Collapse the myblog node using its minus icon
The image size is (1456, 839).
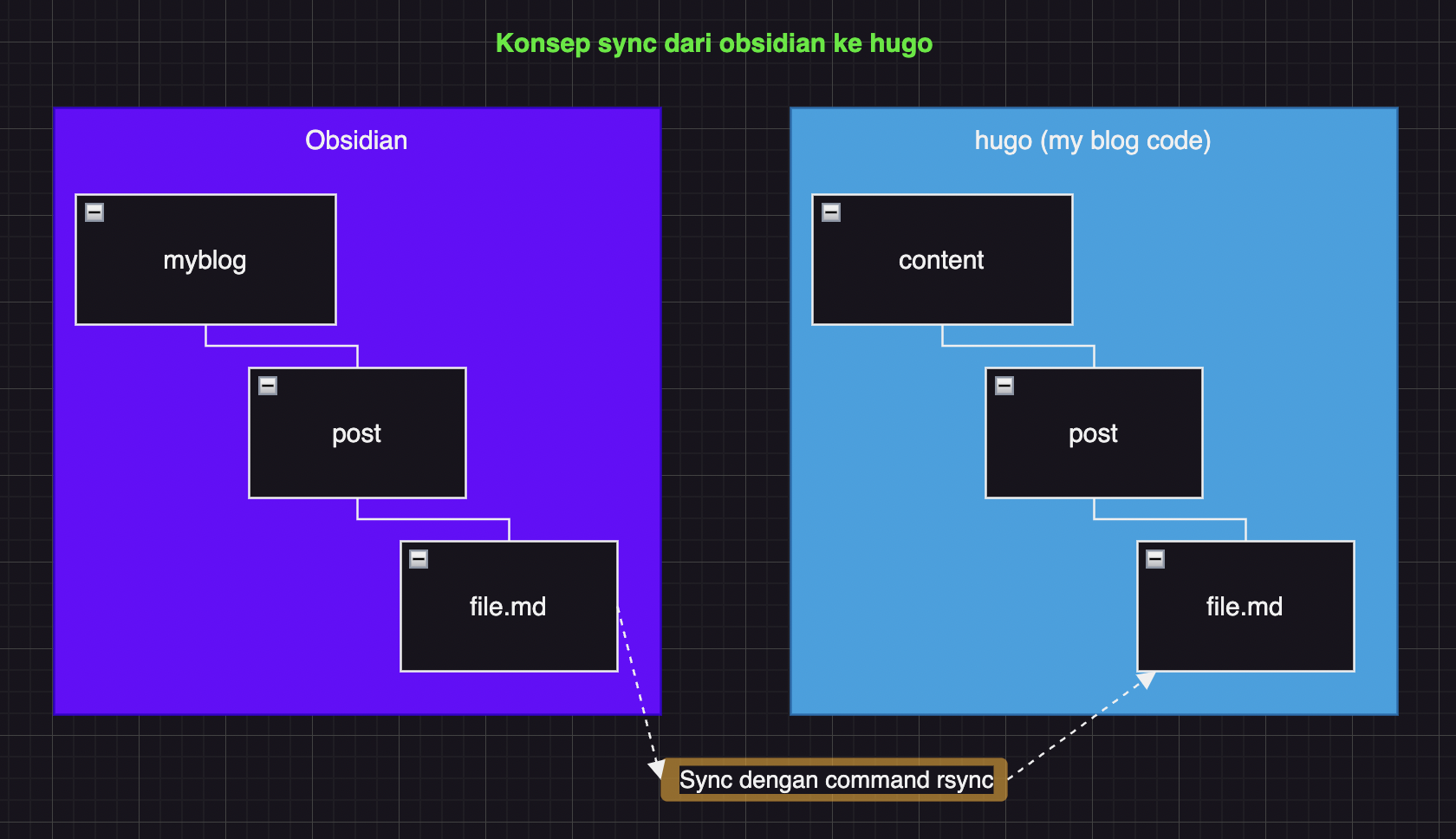94,212
